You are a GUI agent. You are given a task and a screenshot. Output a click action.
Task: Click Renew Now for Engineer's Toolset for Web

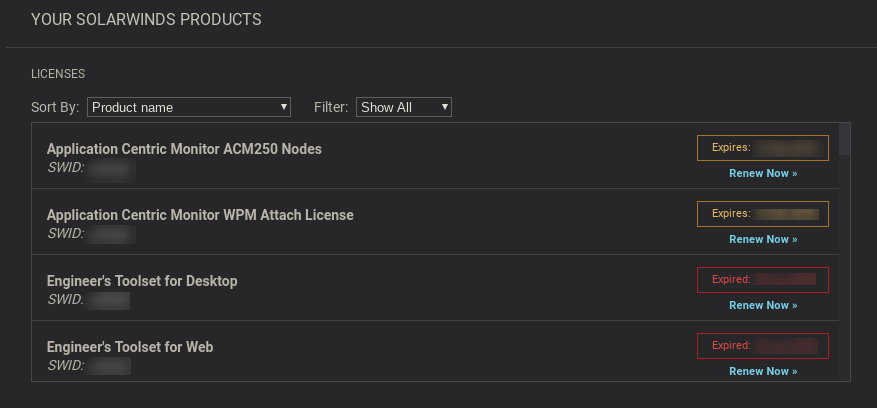(x=763, y=371)
